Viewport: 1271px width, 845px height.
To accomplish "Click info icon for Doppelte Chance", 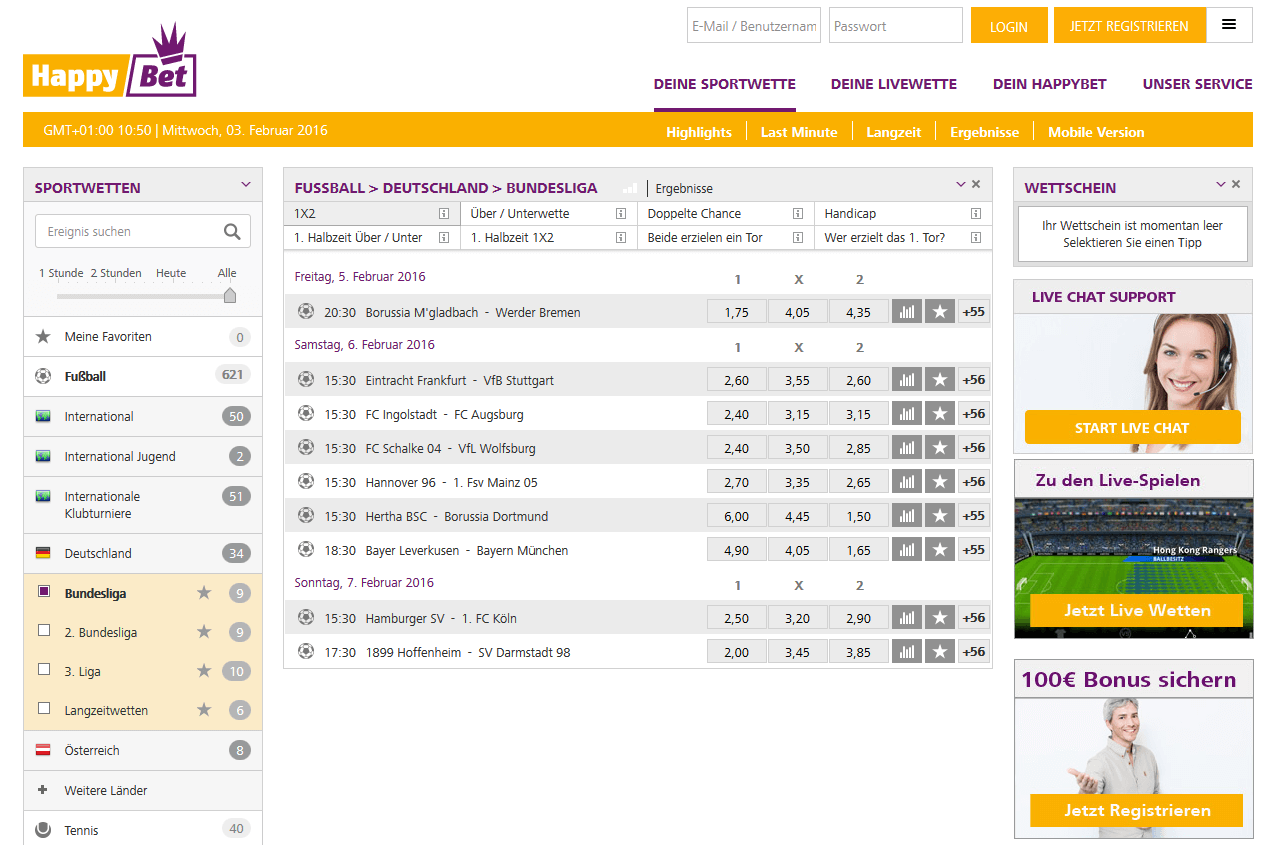I will [x=798, y=213].
